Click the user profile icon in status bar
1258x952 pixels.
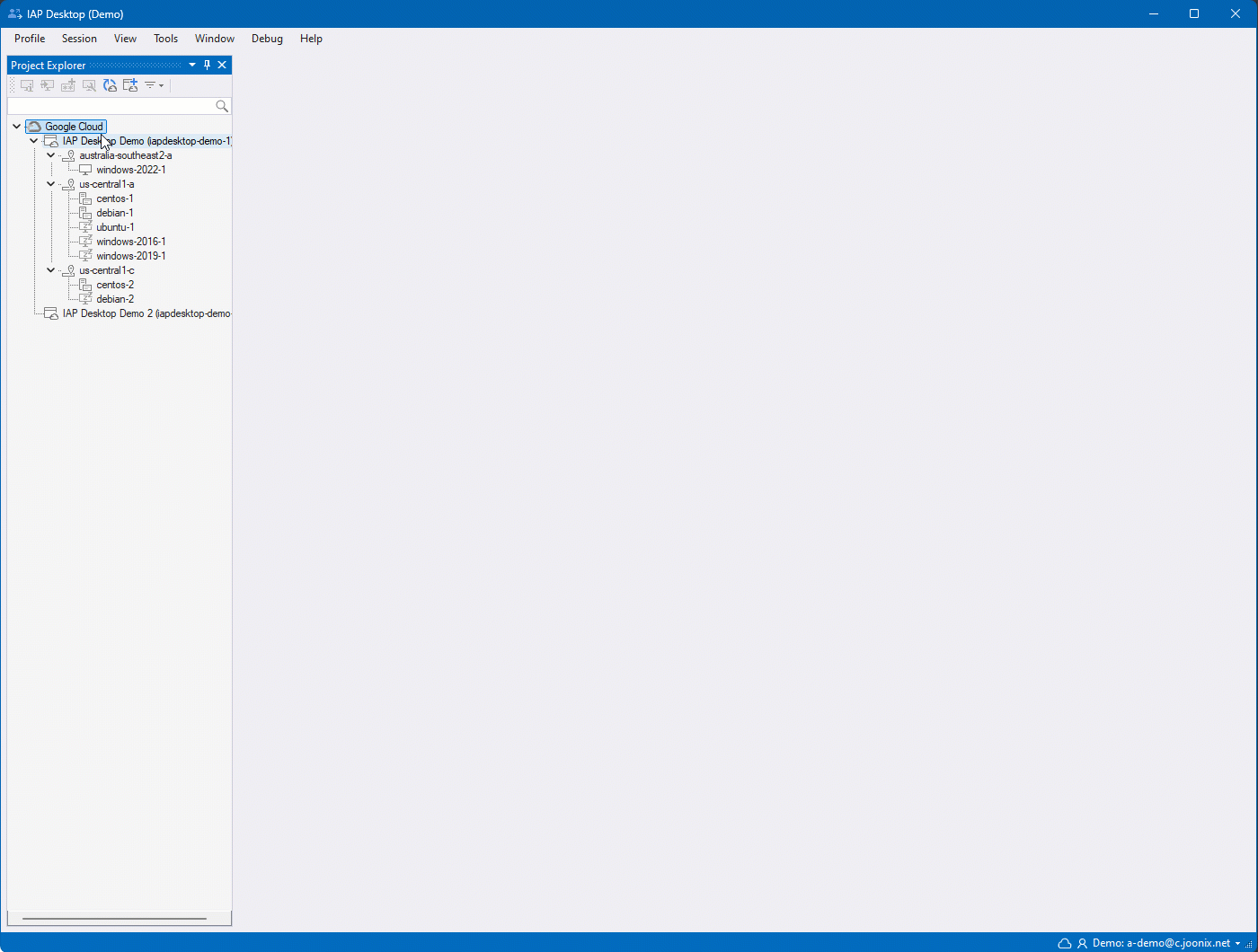1082,943
